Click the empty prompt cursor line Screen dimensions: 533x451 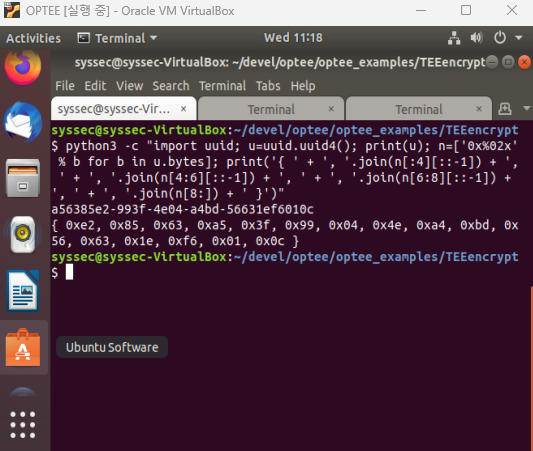(x=62, y=273)
